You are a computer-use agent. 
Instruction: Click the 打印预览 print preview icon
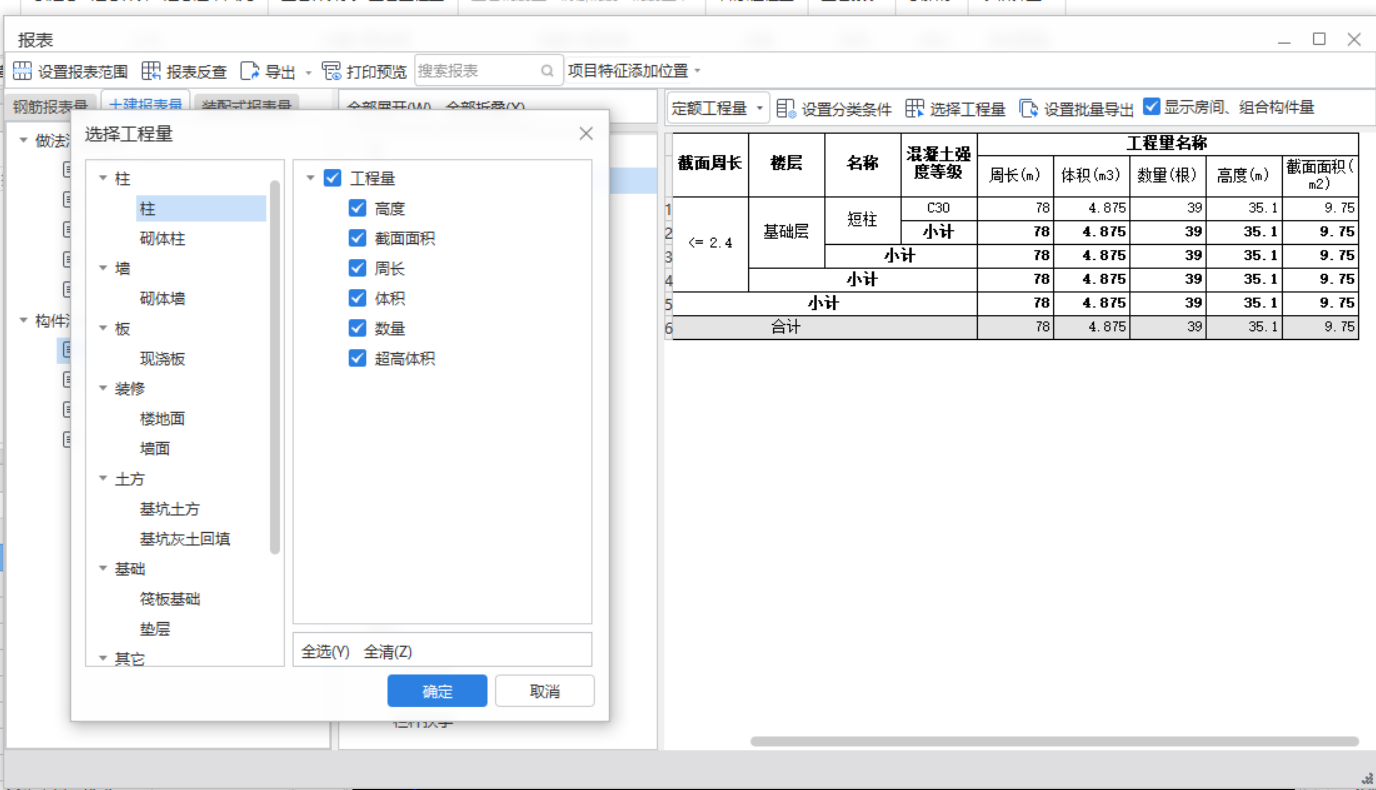tap(331, 71)
